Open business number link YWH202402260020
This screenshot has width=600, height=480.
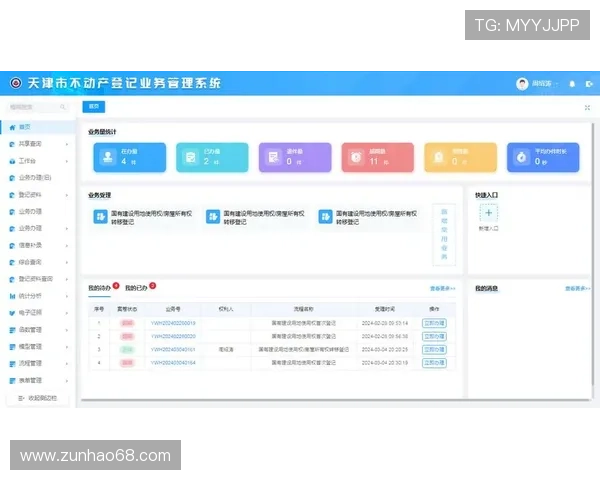(x=173, y=336)
